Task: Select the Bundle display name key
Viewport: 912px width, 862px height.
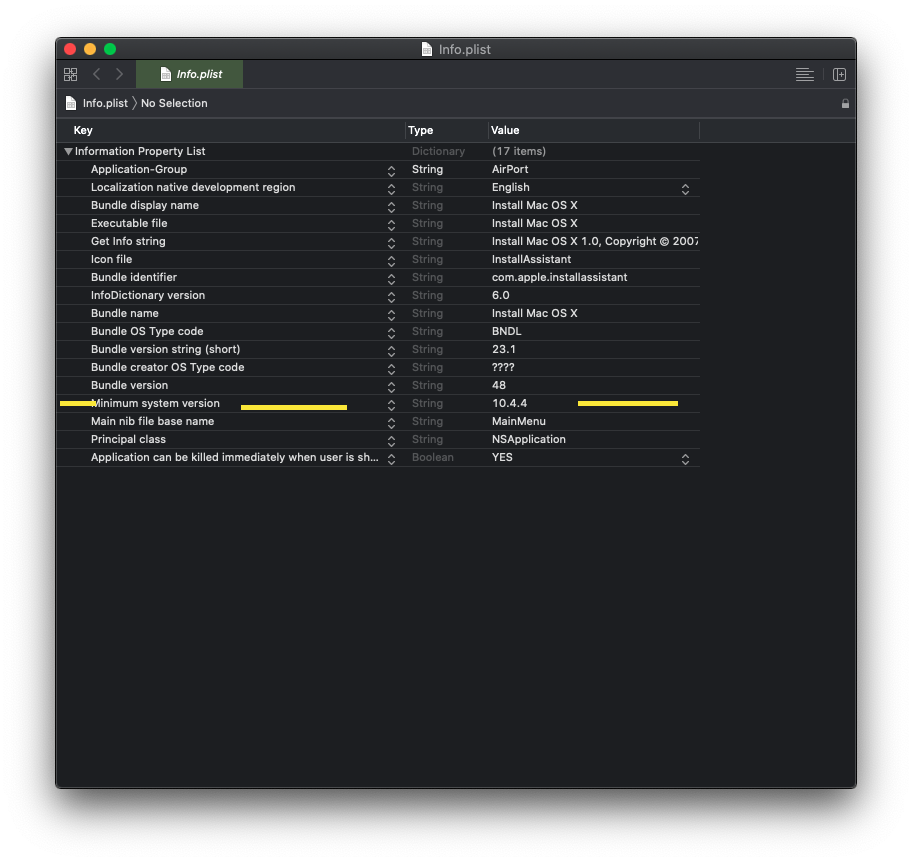Action: pyautogui.click(x=145, y=205)
